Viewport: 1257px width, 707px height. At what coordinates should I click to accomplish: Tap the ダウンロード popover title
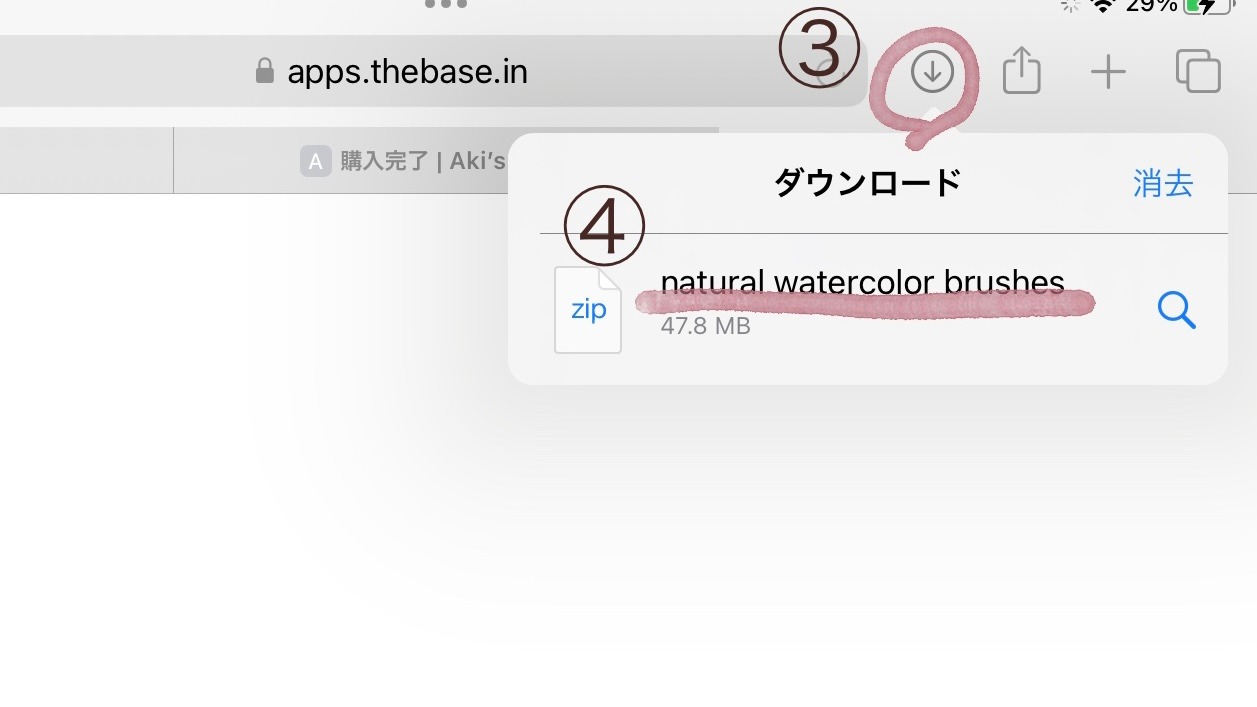point(867,183)
